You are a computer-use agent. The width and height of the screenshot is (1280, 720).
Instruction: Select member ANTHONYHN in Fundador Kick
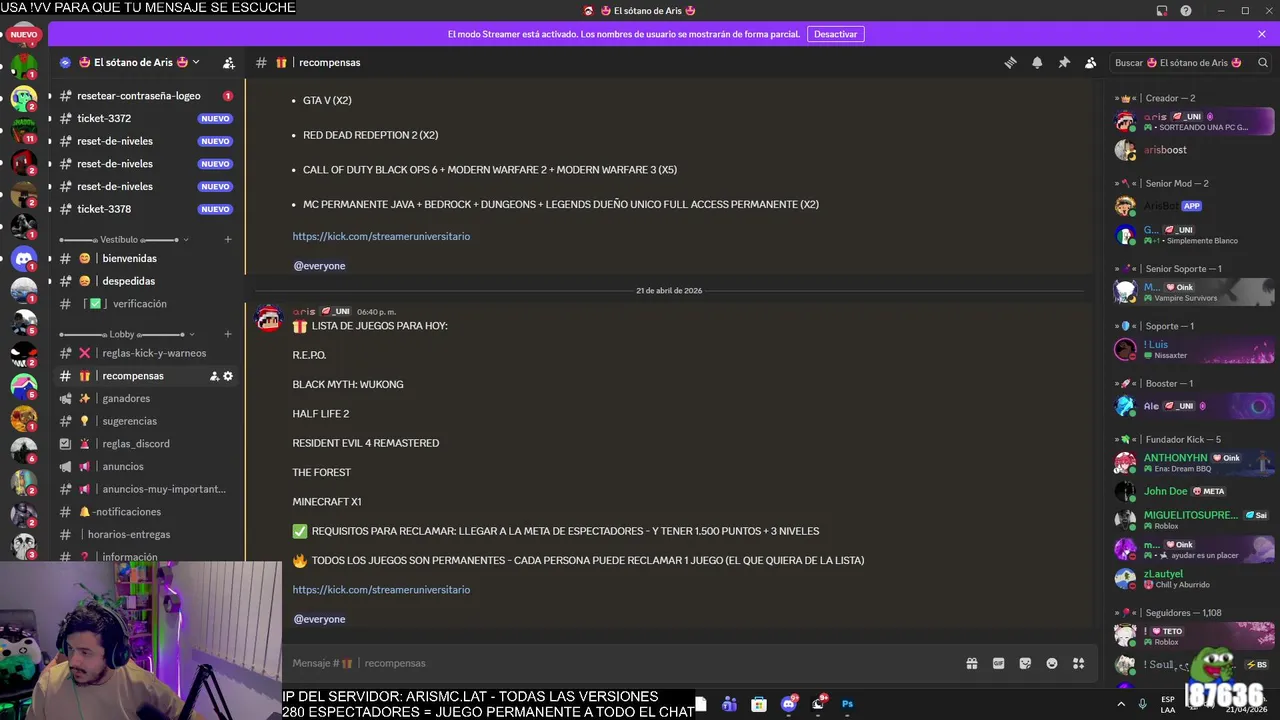(x=1195, y=463)
